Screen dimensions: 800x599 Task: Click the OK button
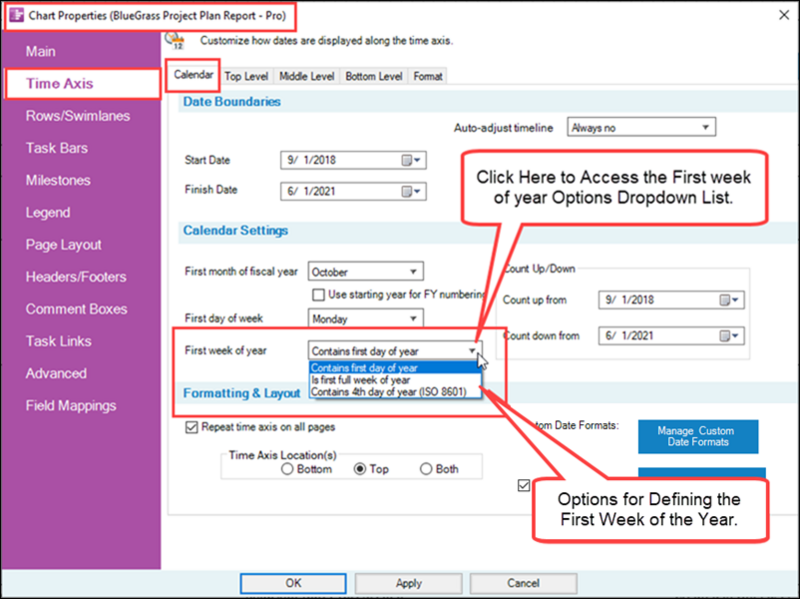coord(293,583)
